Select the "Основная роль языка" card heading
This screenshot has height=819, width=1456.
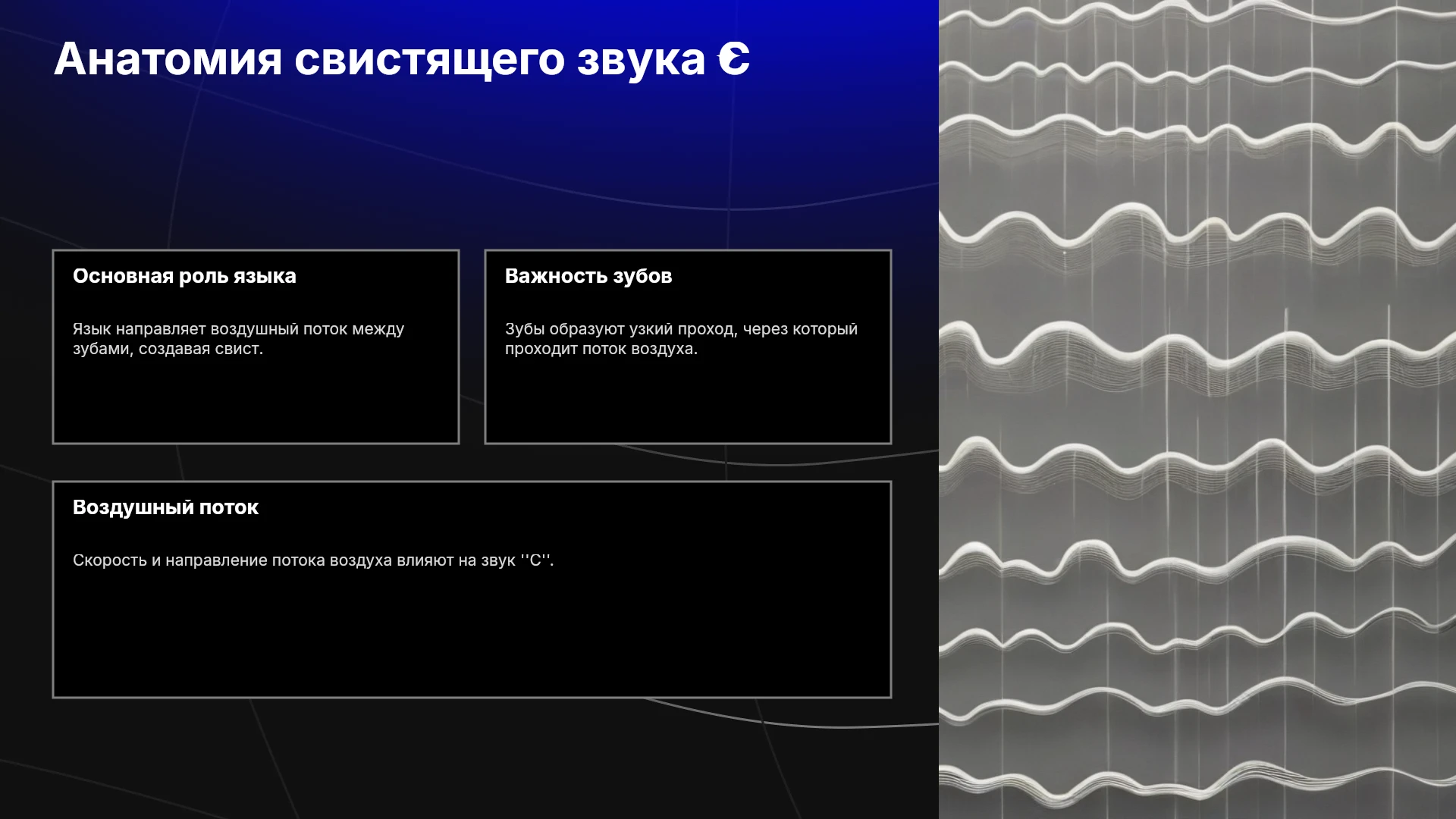tap(184, 276)
